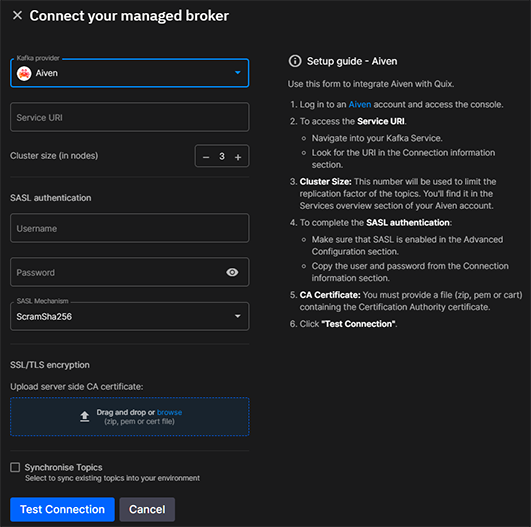Click the Cancel button
Image resolution: width=531 pixels, height=527 pixels.
click(x=147, y=509)
